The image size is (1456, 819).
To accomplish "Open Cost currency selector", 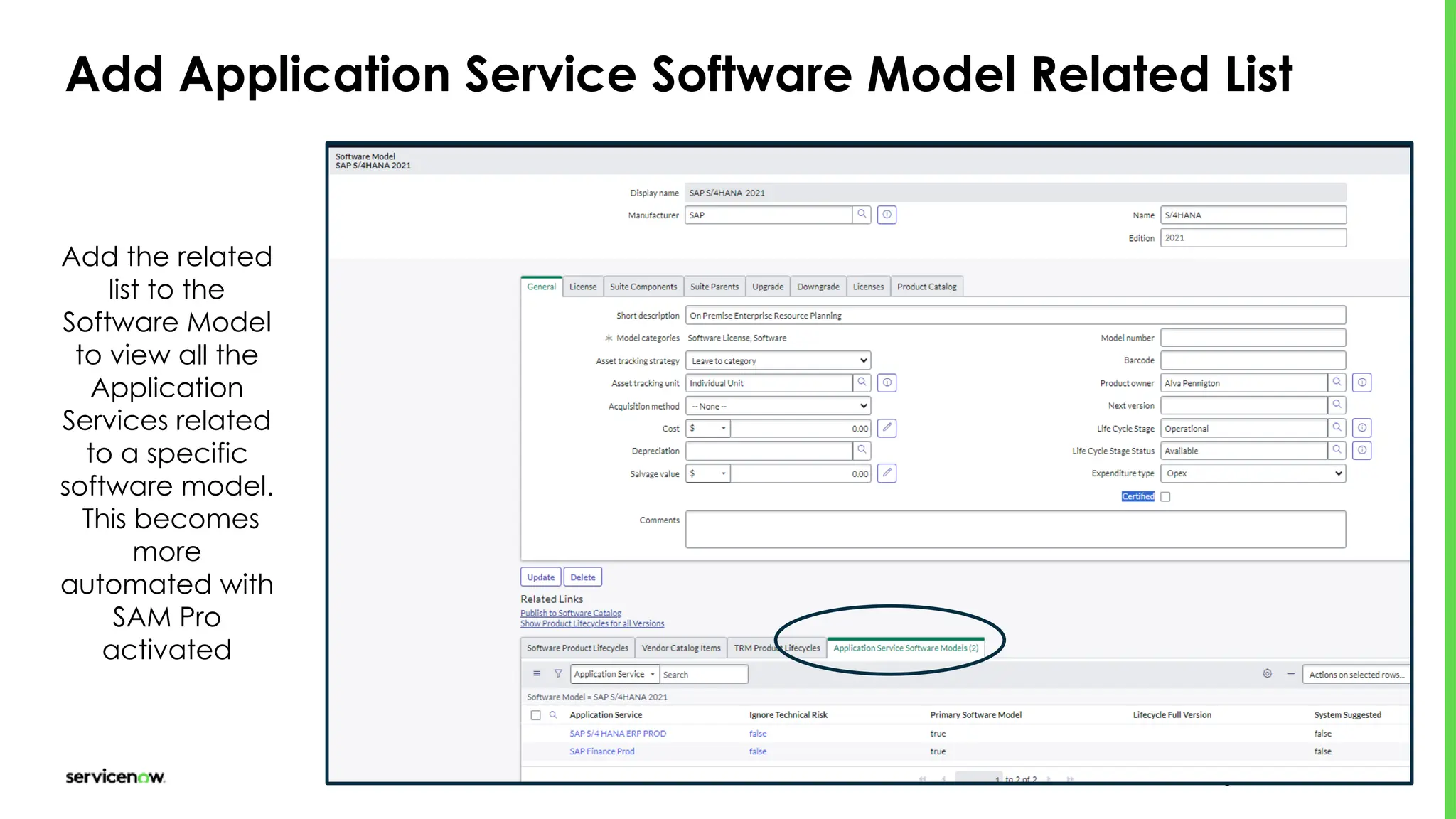I will click(708, 428).
